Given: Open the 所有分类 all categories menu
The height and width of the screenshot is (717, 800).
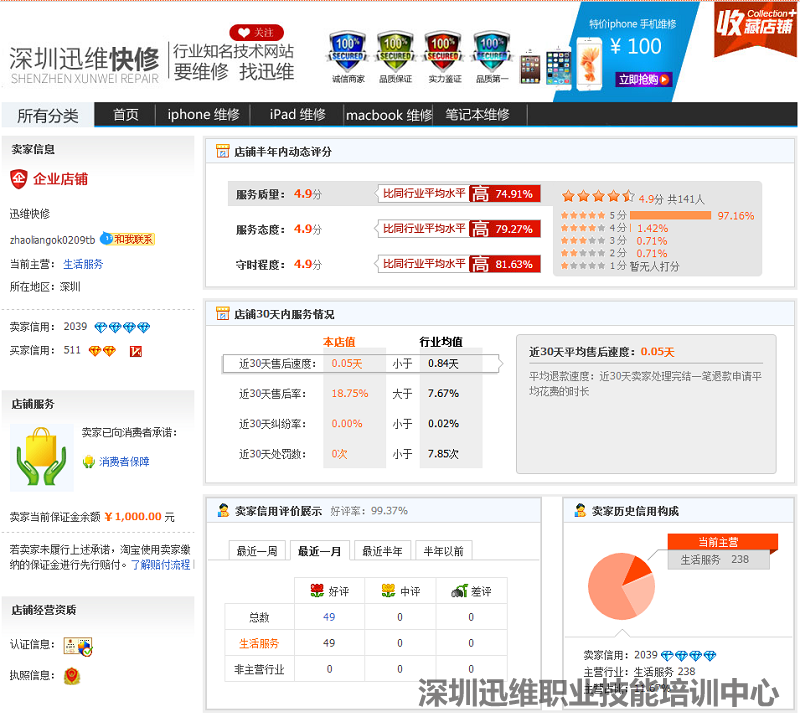Looking at the screenshot, I should point(48,115).
